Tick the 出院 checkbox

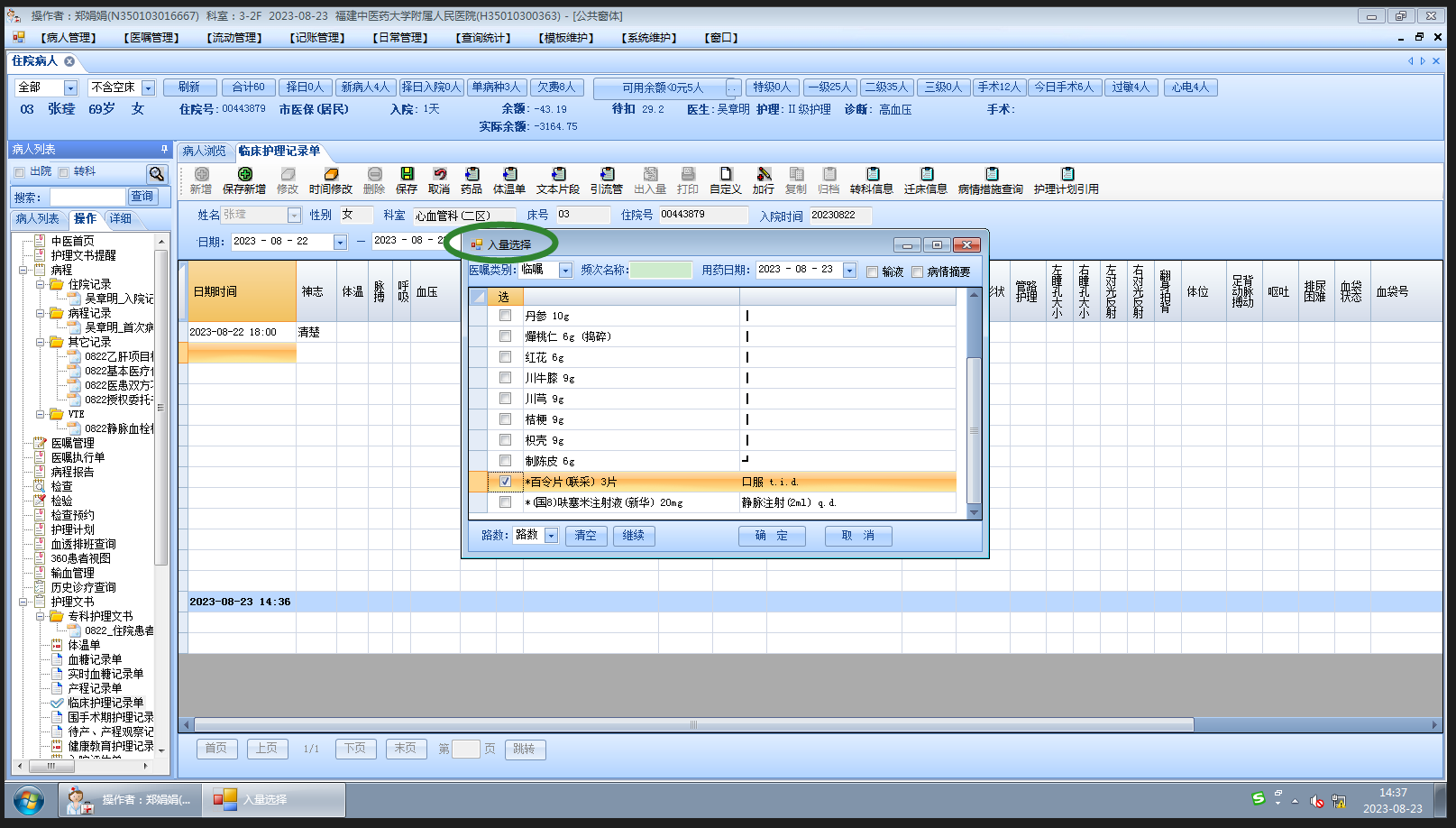tap(20, 172)
